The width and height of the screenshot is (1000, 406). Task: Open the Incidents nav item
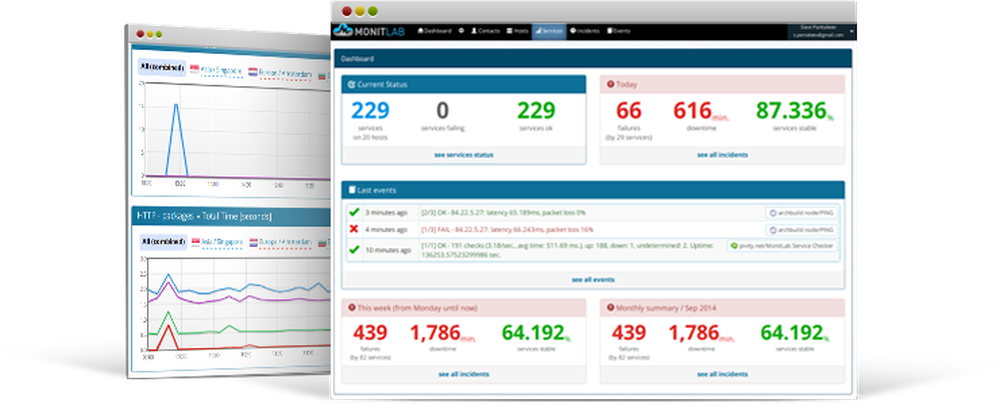[585, 31]
